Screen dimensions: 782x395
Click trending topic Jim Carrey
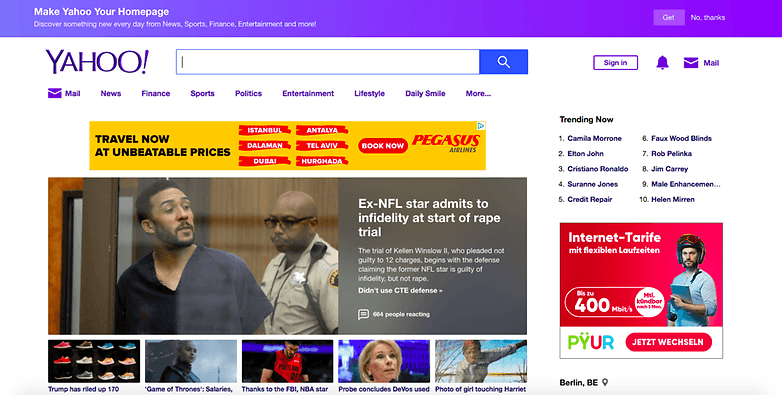[669, 169]
